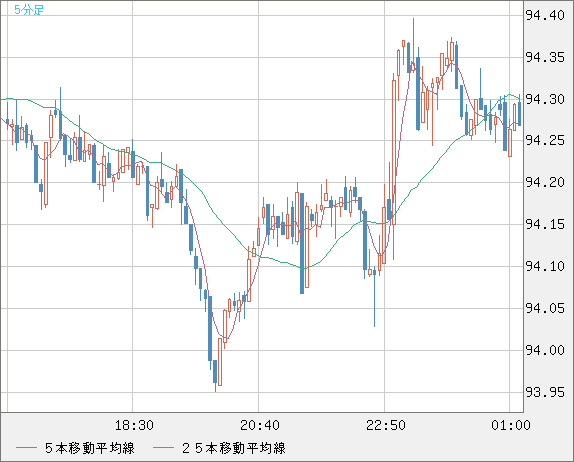
Task: Click the 94.40 price axis label
Action: pyautogui.click(x=545, y=15)
